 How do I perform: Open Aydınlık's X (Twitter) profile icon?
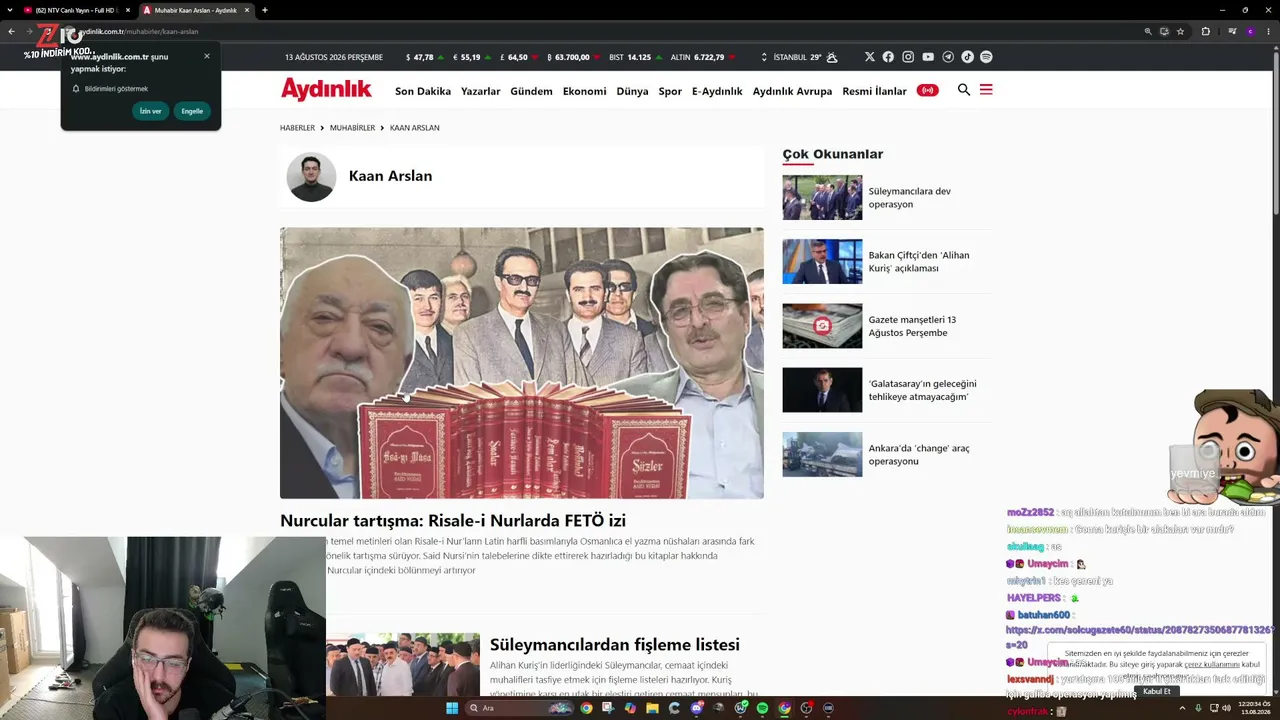pyautogui.click(x=869, y=57)
